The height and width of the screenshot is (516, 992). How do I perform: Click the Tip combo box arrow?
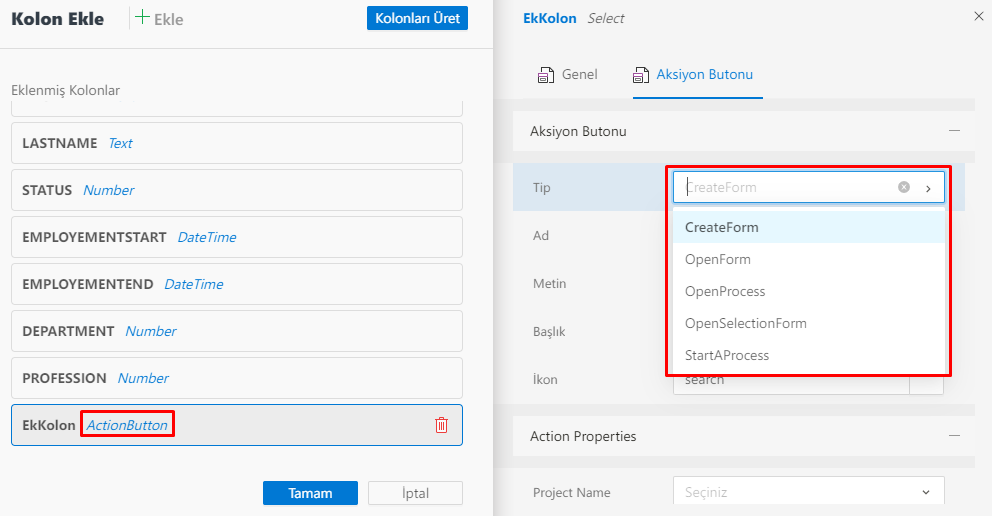tap(928, 188)
